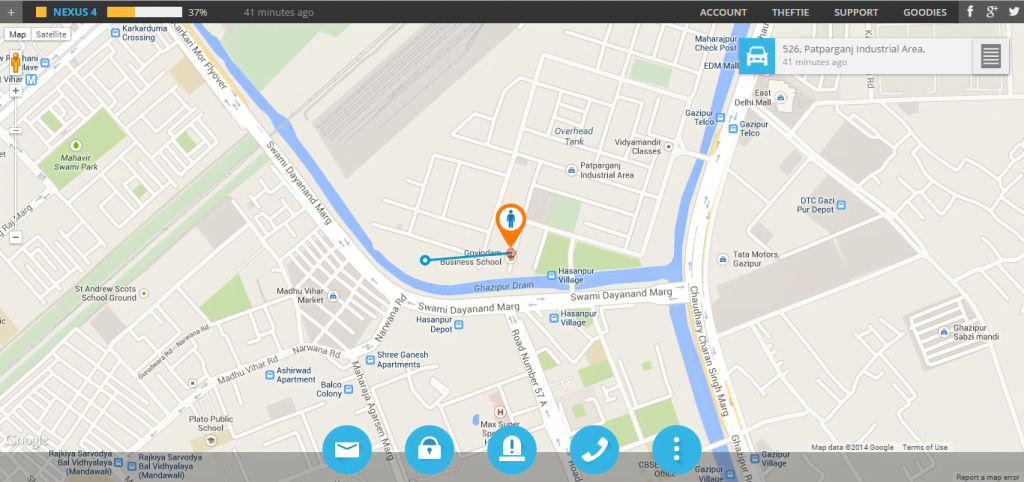This screenshot has height=482, width=1024.
Task: Click the orange person location pin
Action: (511, 225)
